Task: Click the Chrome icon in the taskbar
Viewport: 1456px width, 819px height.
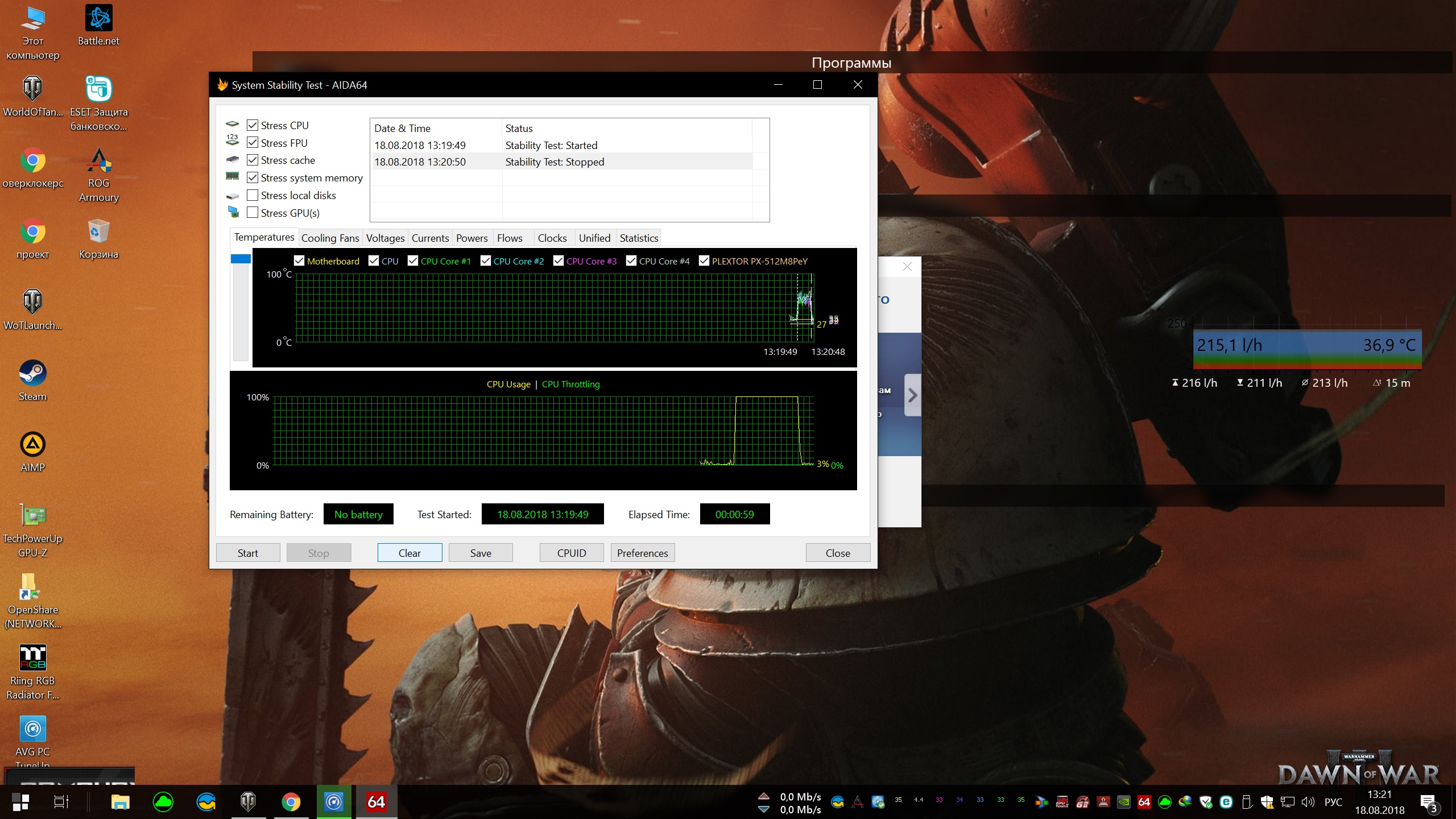Action: pos(291,802)
